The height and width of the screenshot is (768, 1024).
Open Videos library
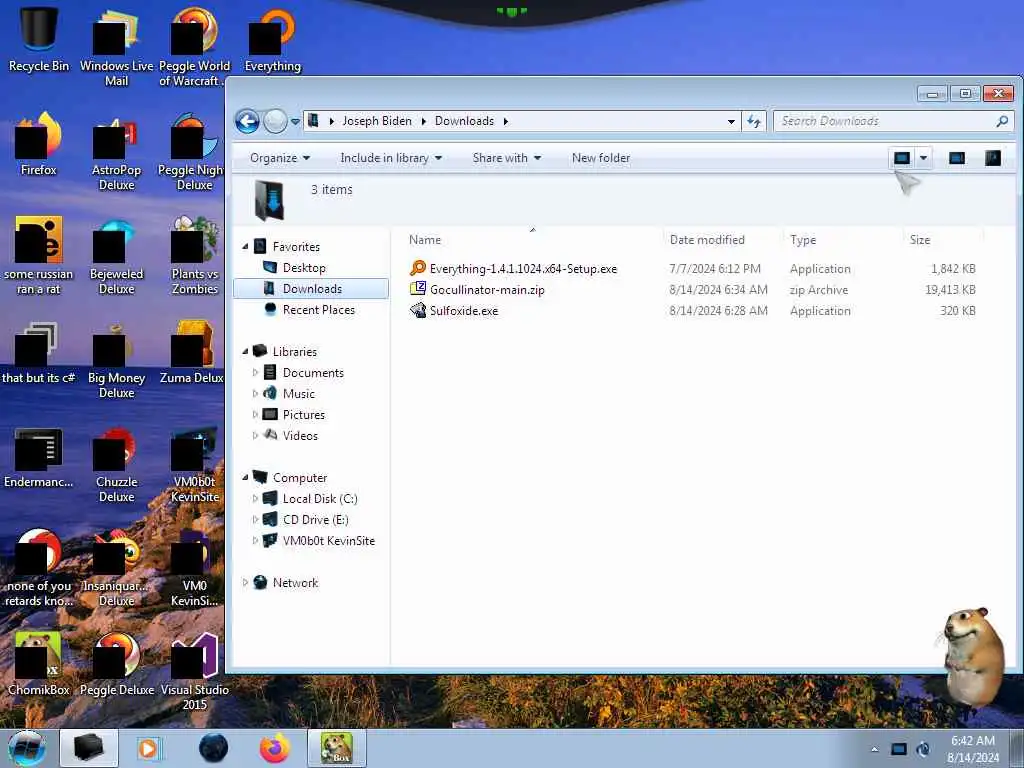pyautogui.click(x=300, y=436)
